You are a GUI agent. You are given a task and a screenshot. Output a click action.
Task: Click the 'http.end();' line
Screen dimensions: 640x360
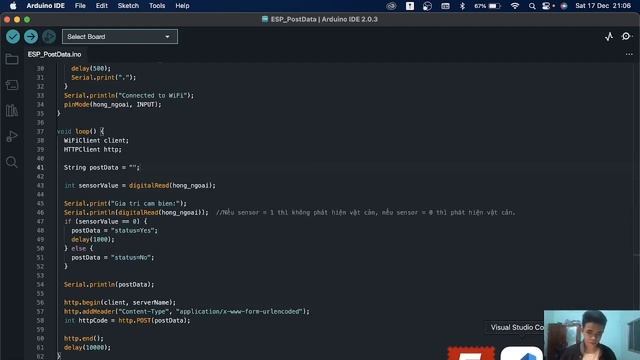point(84,338)
